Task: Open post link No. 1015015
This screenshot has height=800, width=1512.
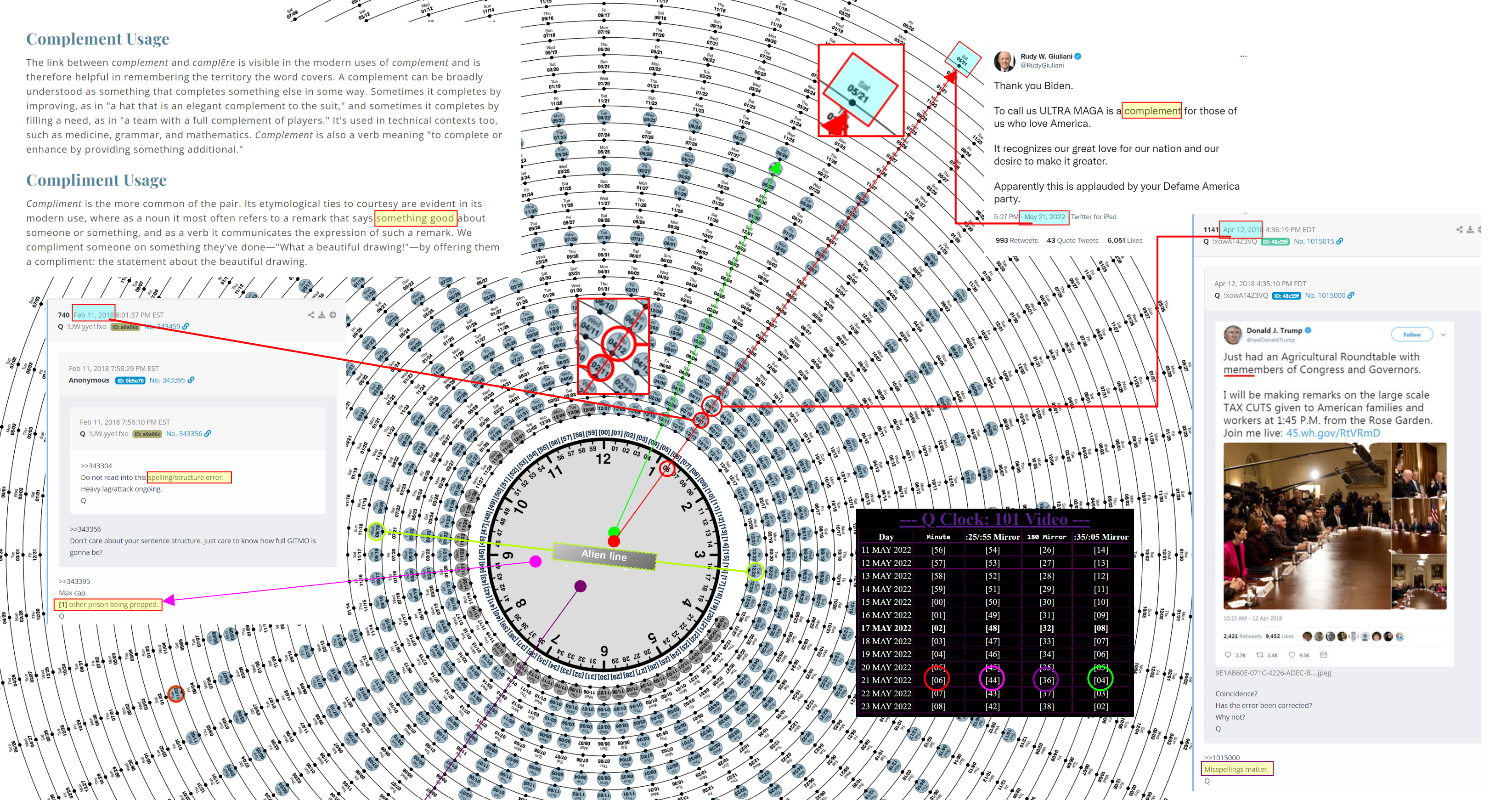Action: [x=1314, y=241]
